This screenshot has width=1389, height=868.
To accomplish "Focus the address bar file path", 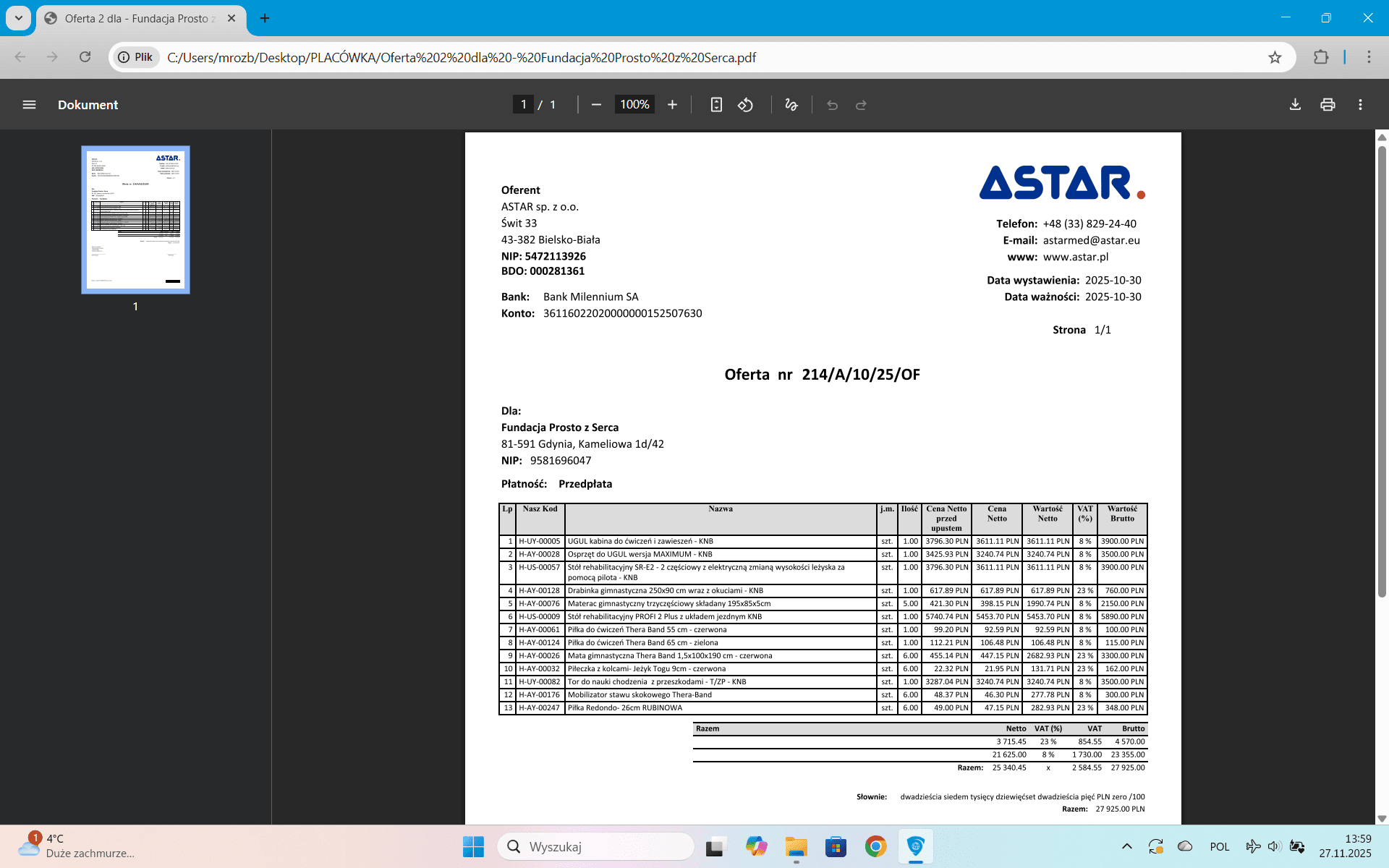I will pyautogui.click(x=462, y=57).
